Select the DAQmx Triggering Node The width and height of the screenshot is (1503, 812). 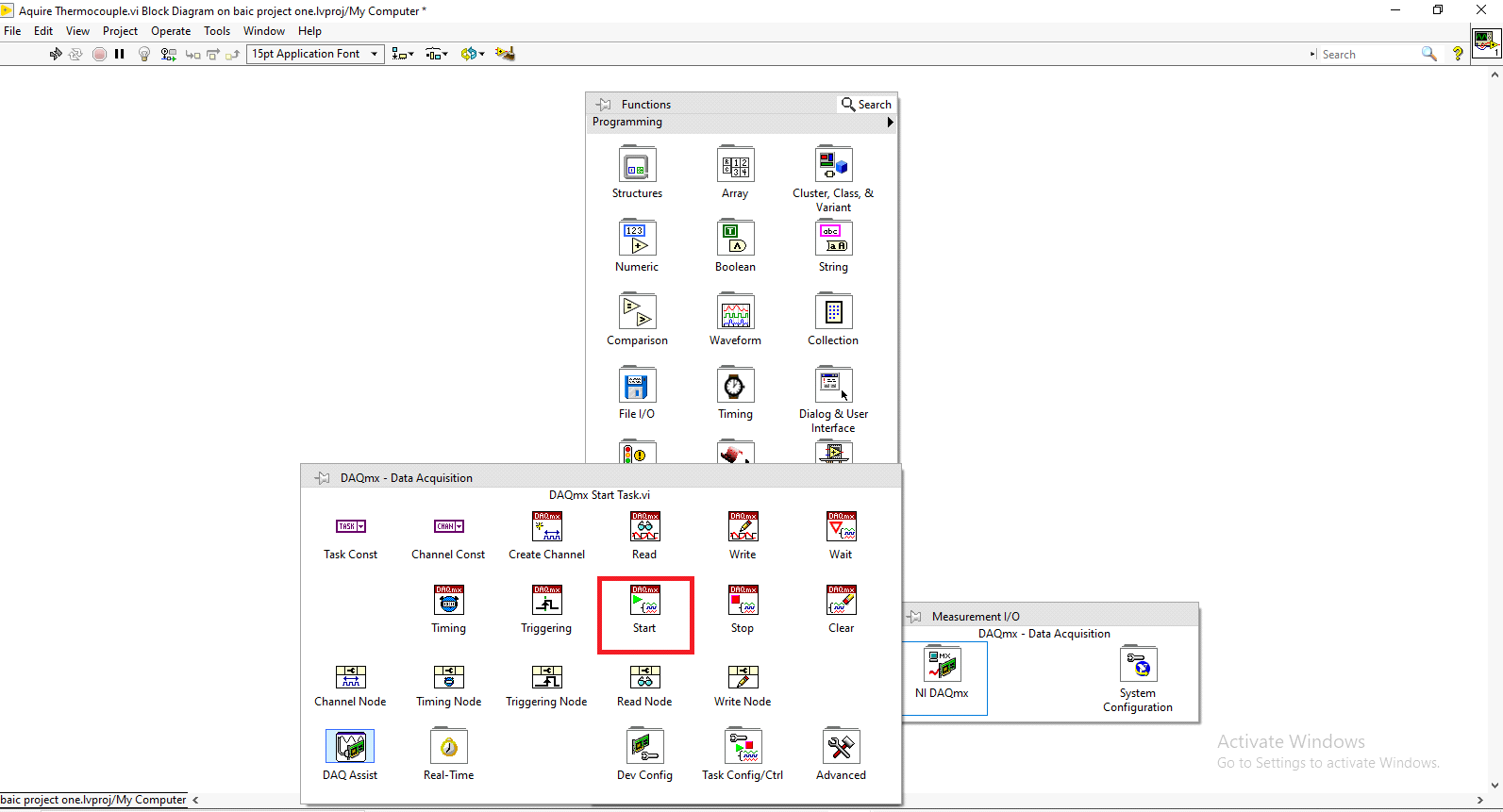(x=546, y=676)
